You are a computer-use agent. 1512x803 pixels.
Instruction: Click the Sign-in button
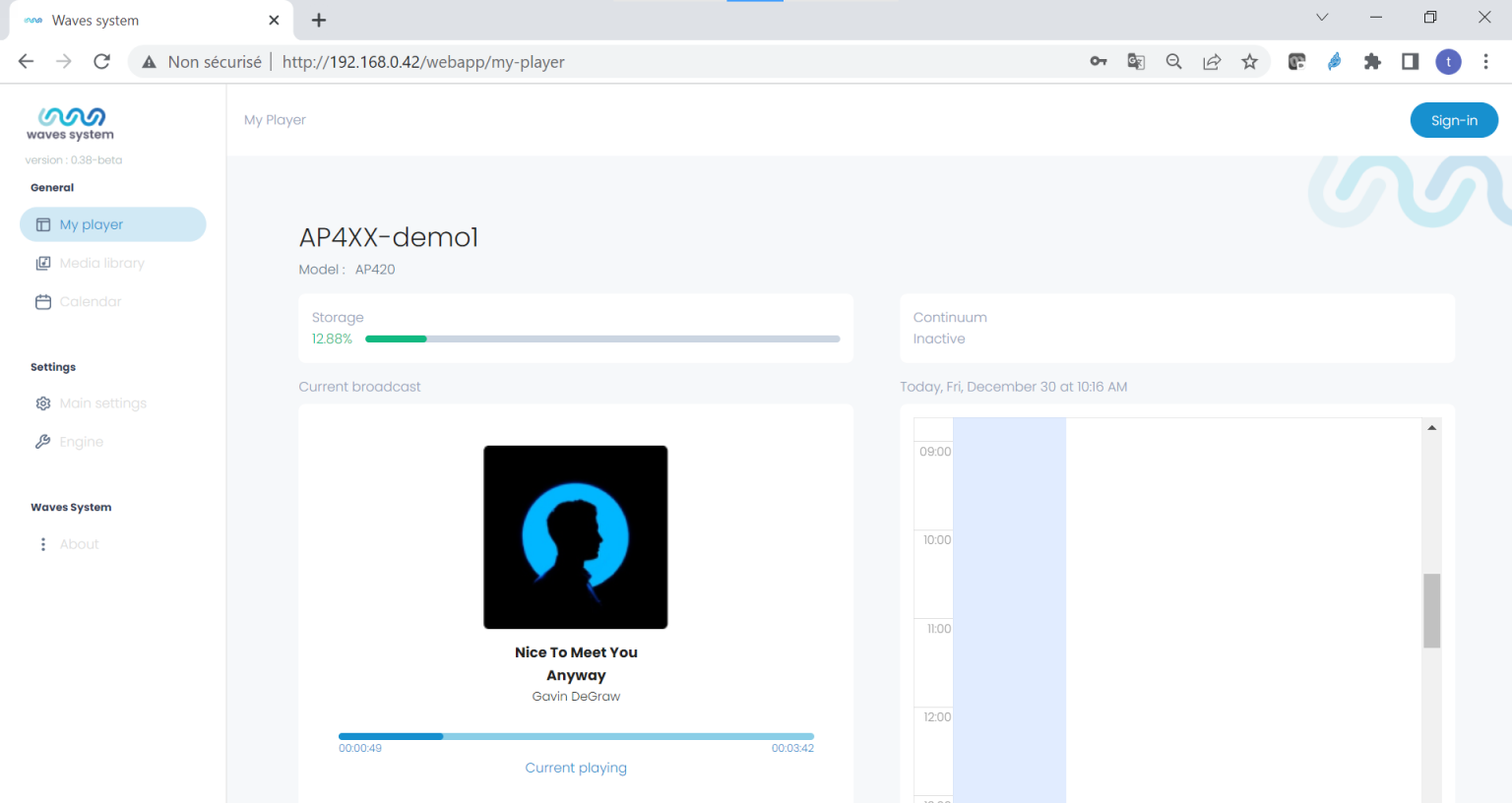(1453, 120)
